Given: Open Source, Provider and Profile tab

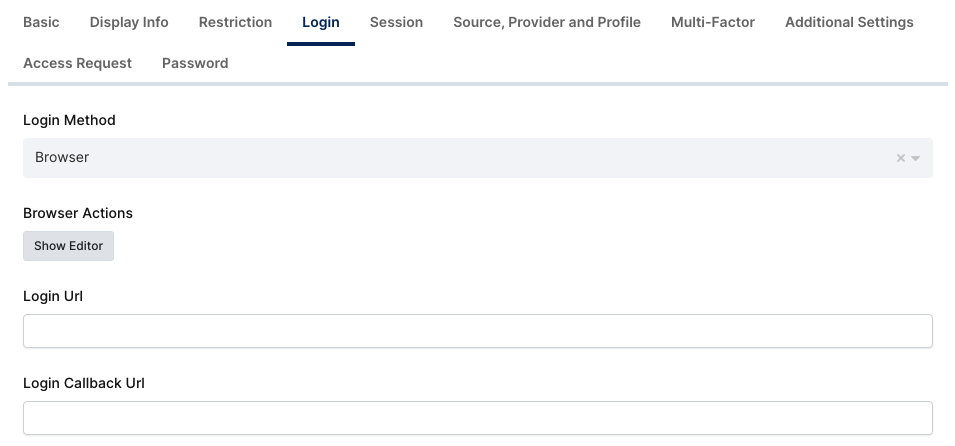Looking at the screenshot, I should tap(547, 22).
